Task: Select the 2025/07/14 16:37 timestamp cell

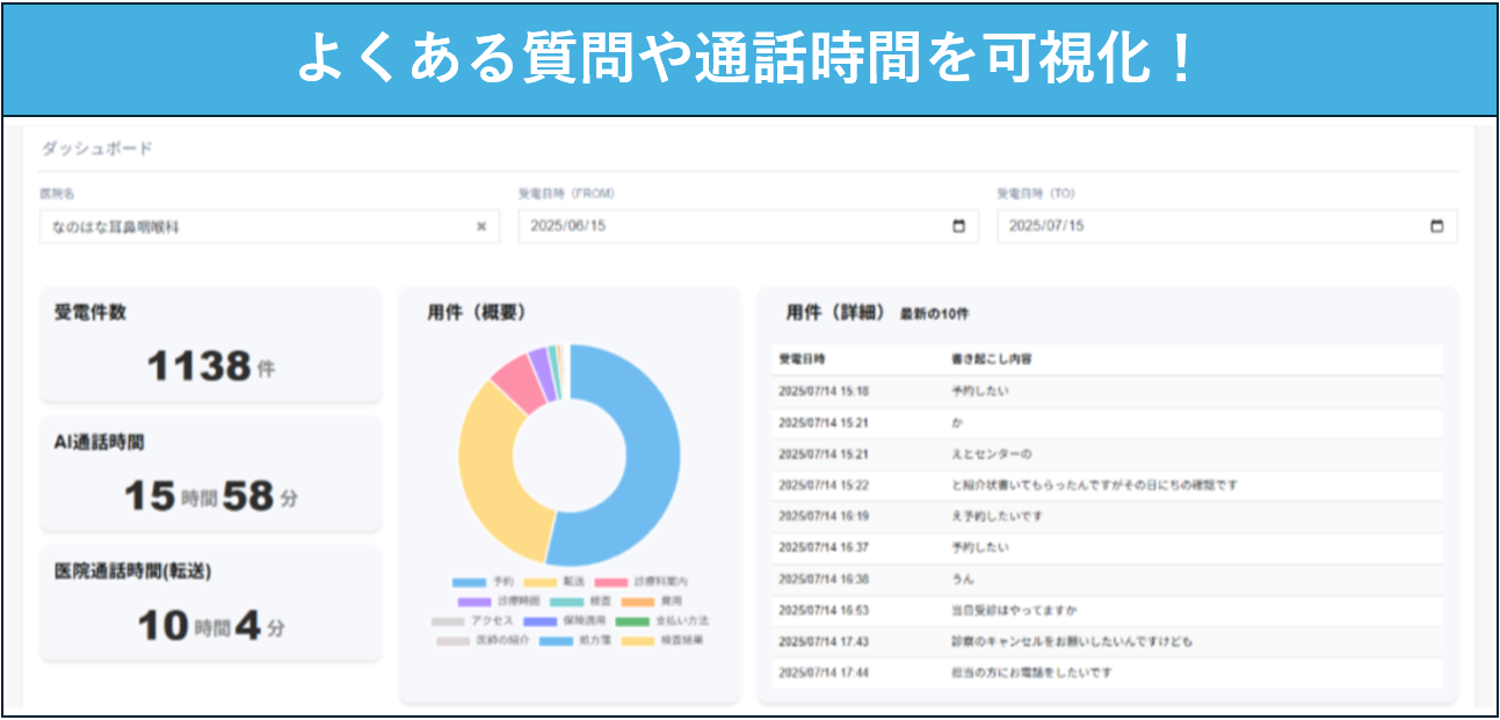Action: 824,548
